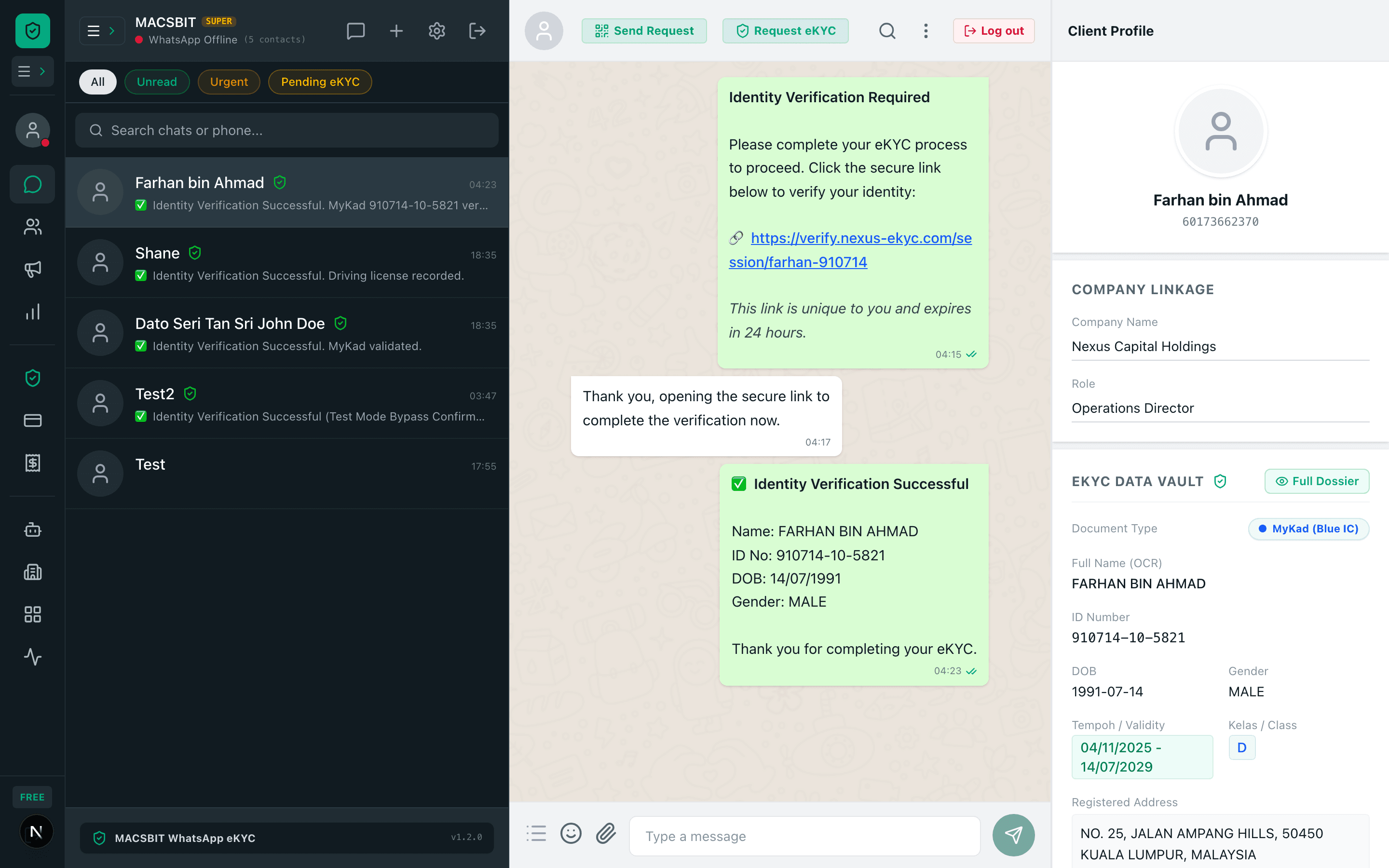Click the verified shield beside Shane
Viewport: 1389px width, 868px height.
[x=195, y=253]
